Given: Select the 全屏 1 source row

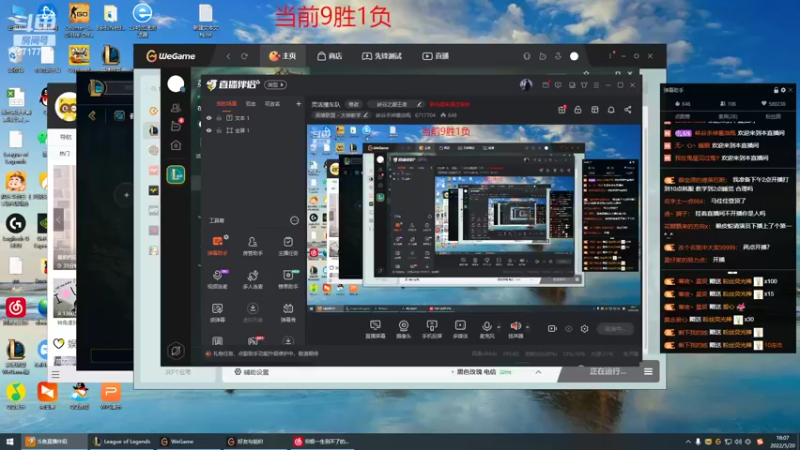Looking at the screenshot, I should pyautogui.click(x=253, y=131).
